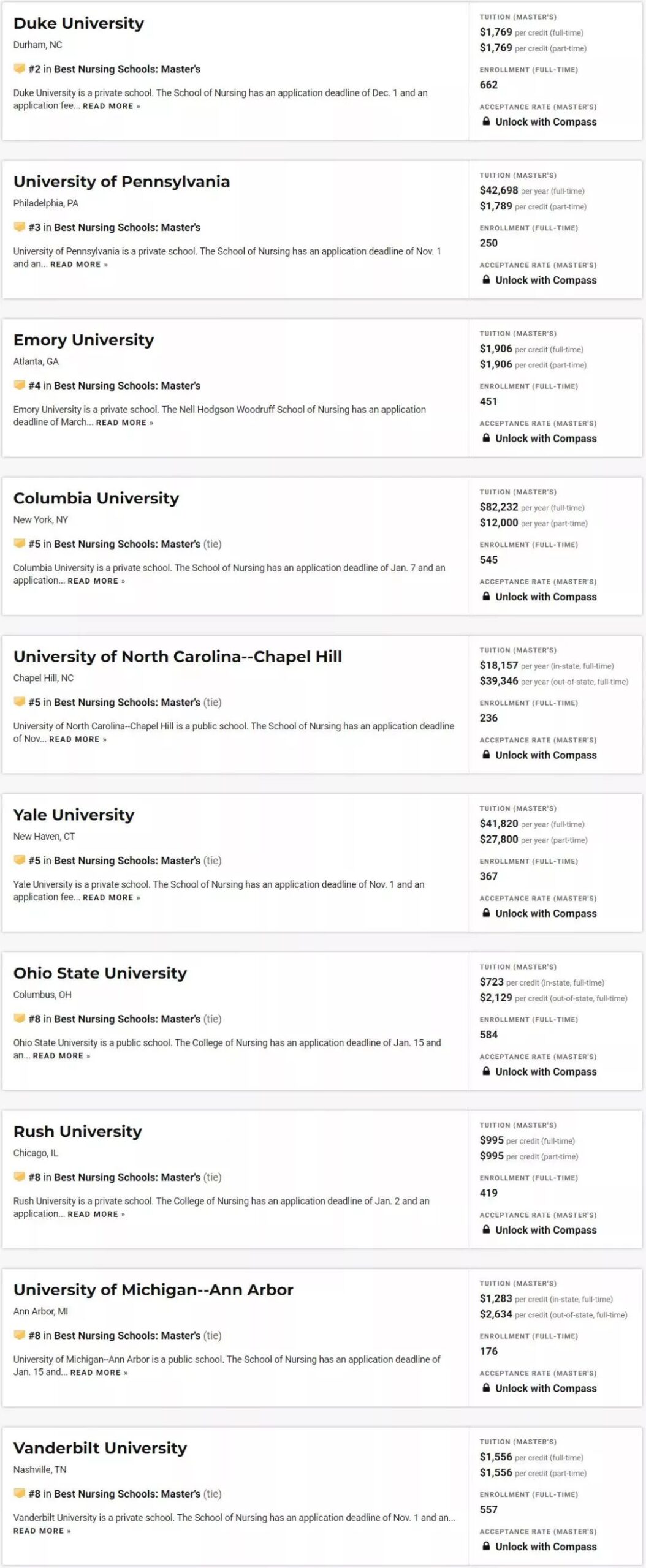Open the Duke University school title link
This screenshot has width=646, height=1568.
click(78, 23)
